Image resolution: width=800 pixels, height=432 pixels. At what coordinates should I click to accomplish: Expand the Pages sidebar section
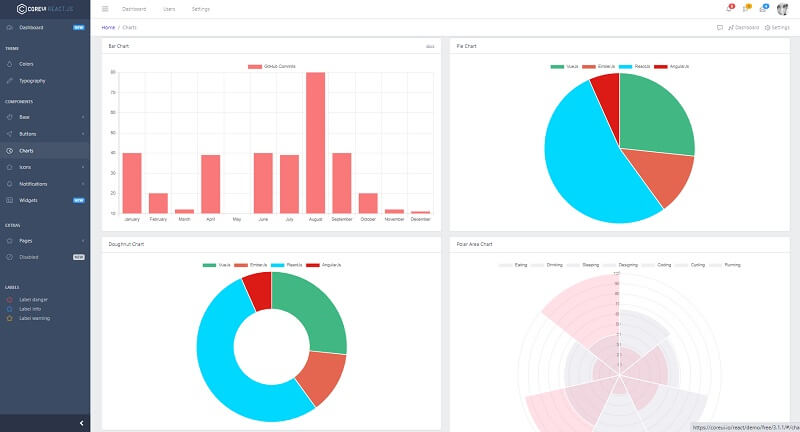coord(44,241)
